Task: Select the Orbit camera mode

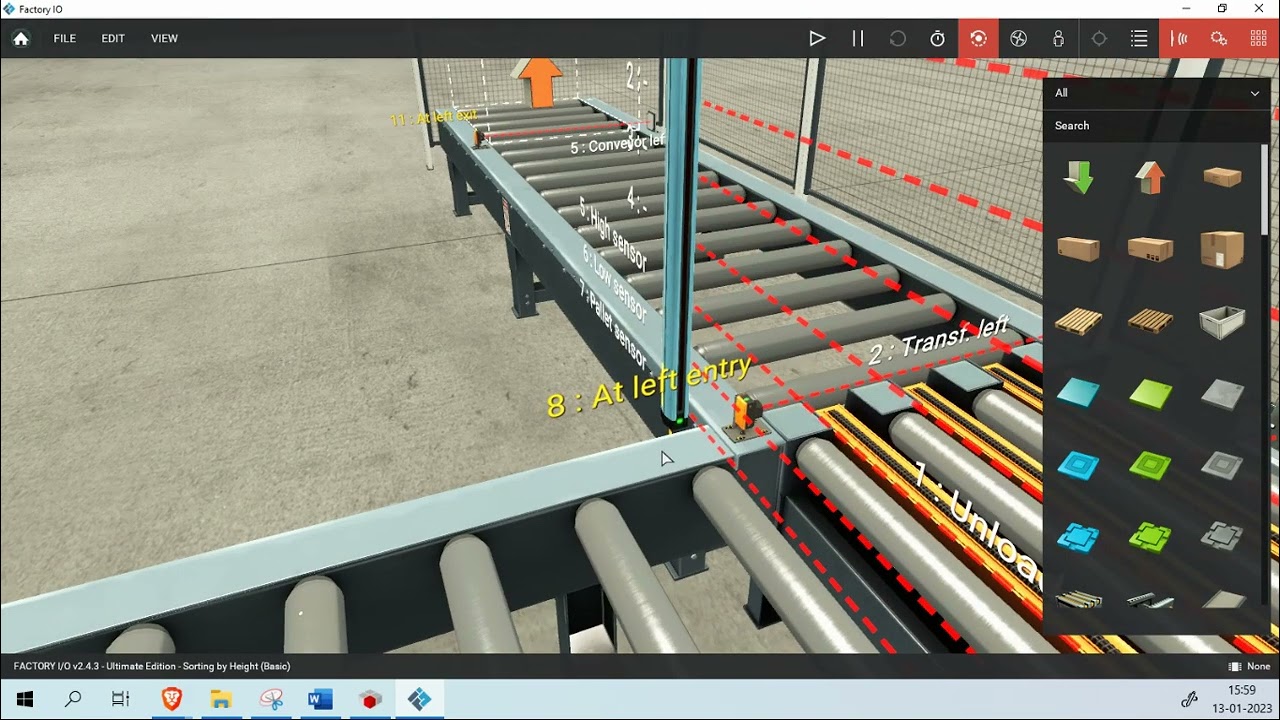Action: [x=978, y=38]
